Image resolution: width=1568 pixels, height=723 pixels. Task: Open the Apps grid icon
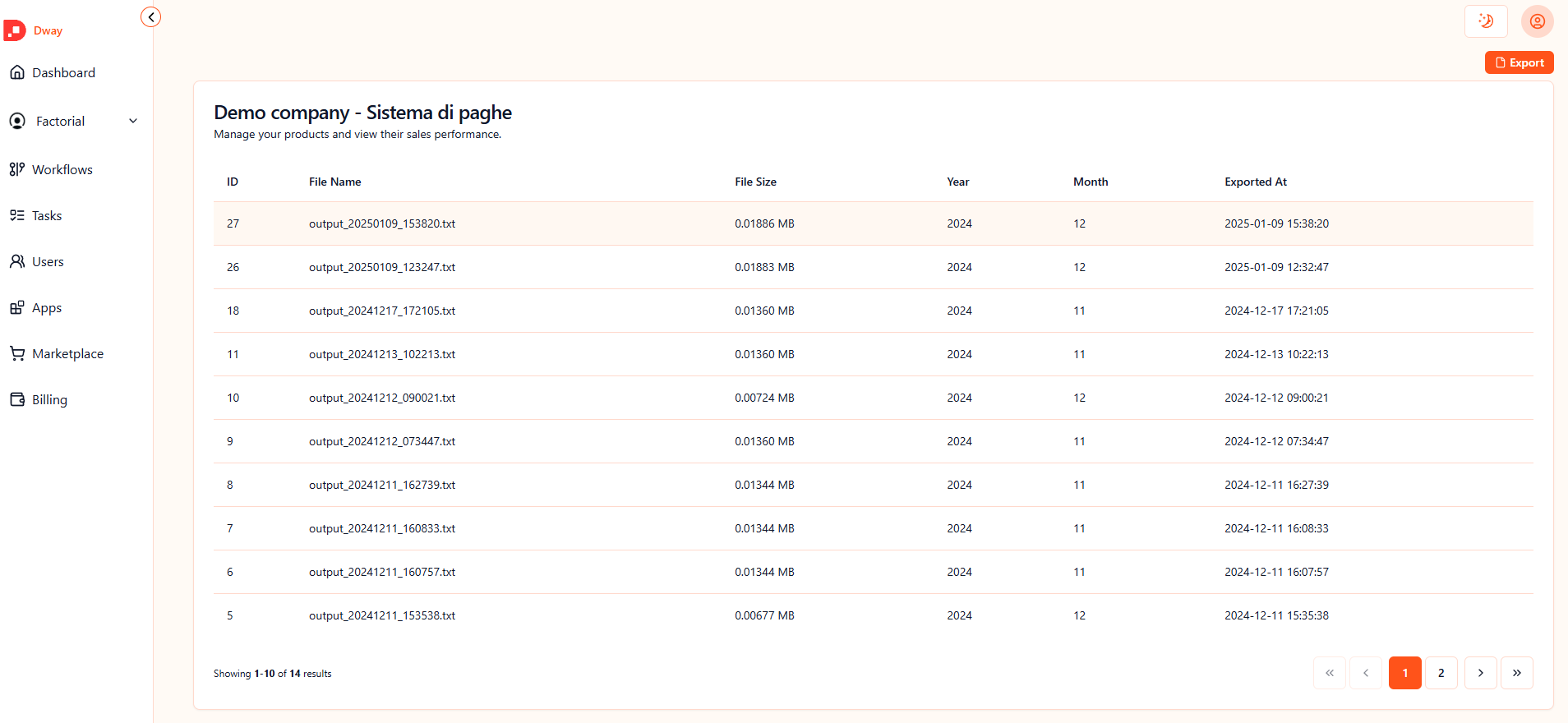17,307
